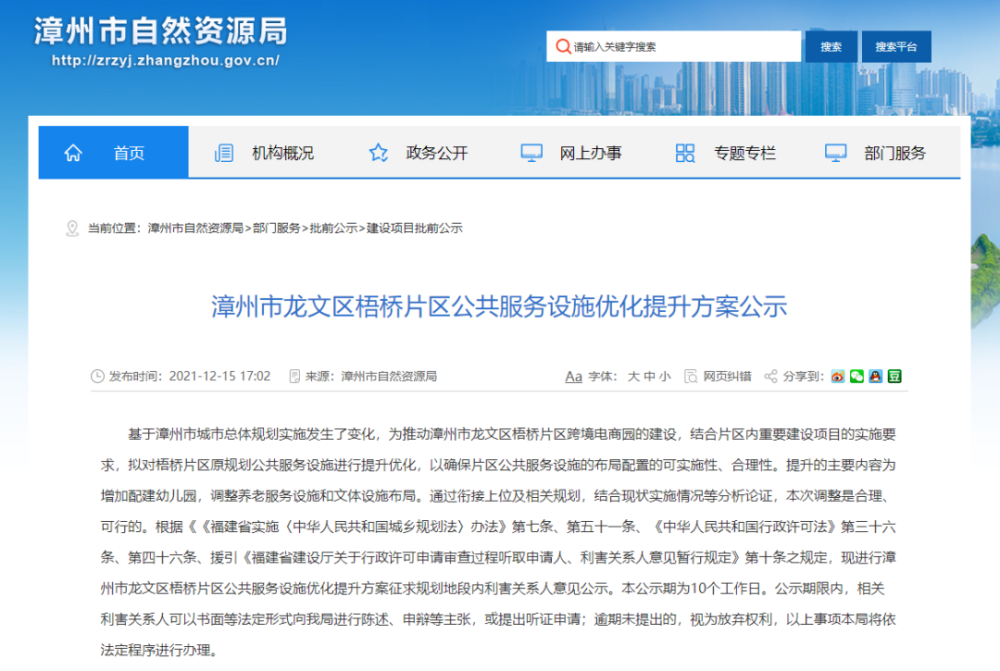Click the site URL under the logo
The height and width of the screenshot is (671, 1000).
[166, 61]
